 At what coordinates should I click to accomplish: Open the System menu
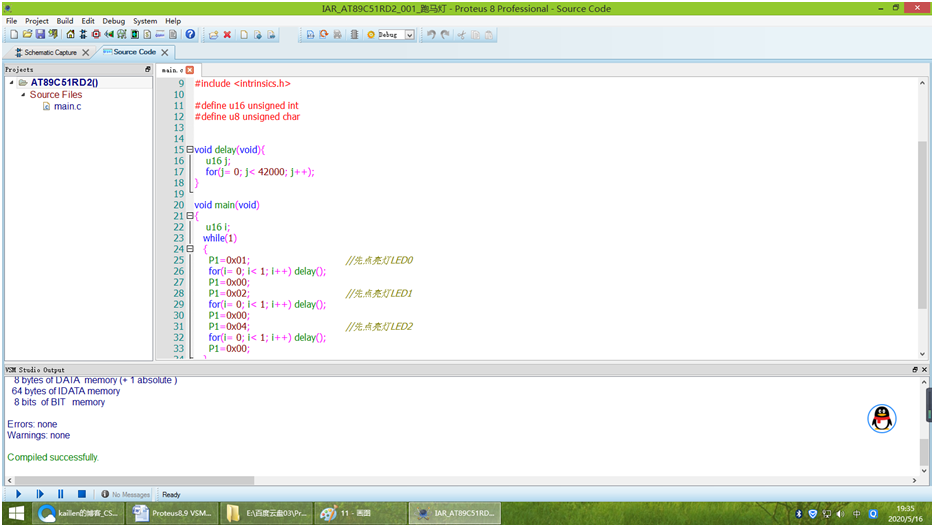coord(145,21)
